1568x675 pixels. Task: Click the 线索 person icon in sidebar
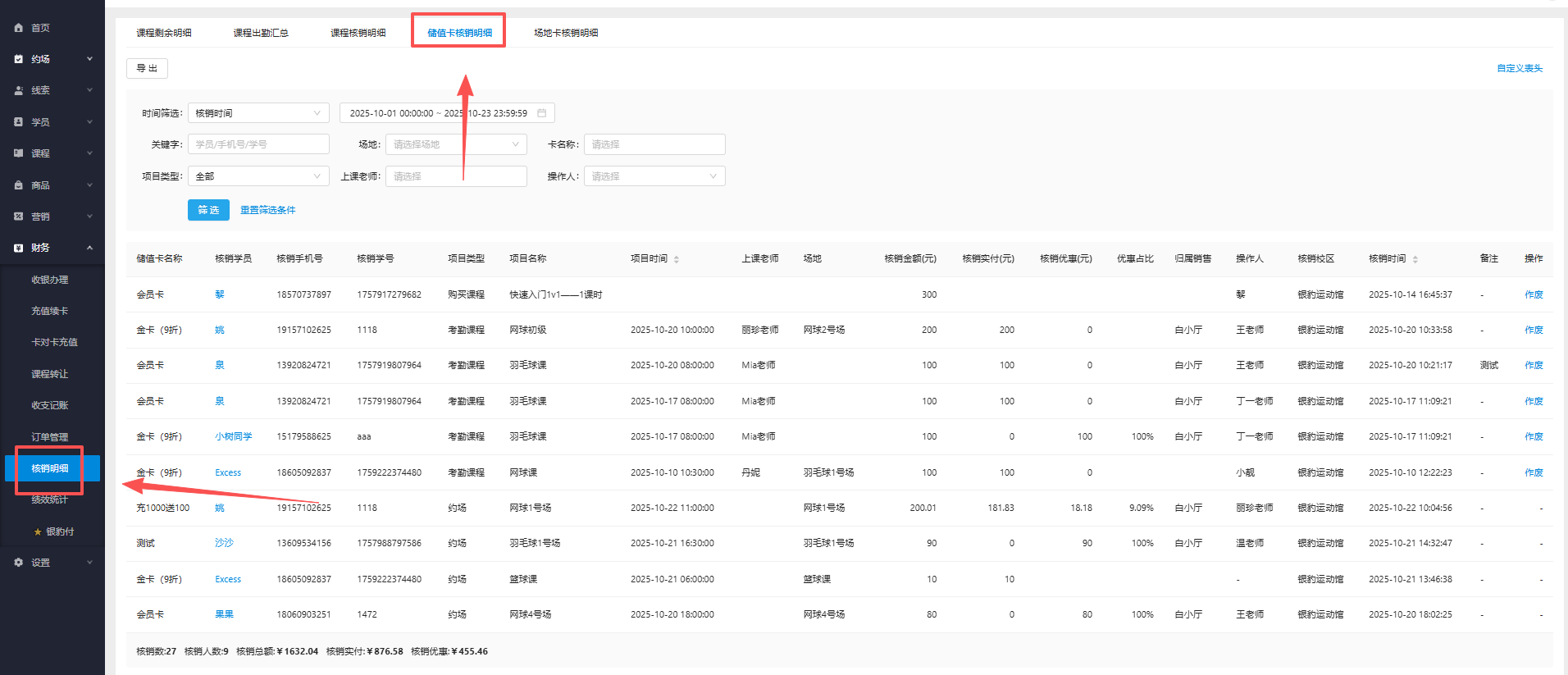click(19, 90)
